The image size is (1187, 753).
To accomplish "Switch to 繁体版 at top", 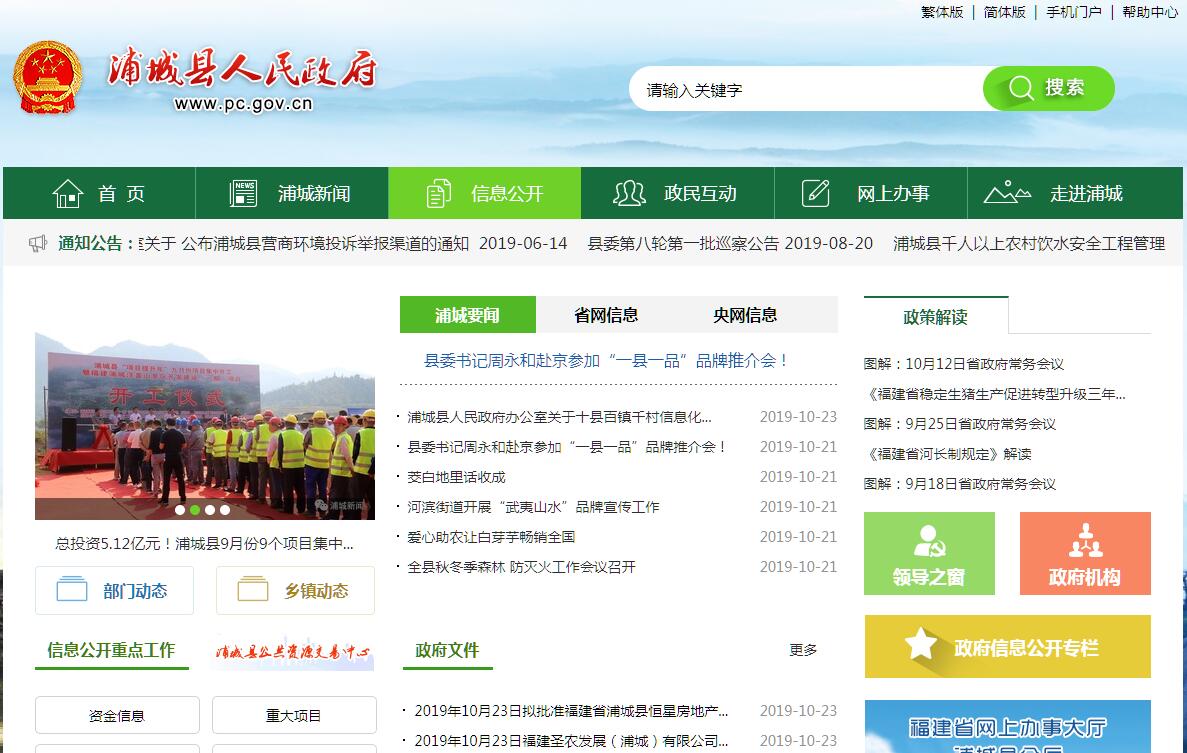I will tap(942, 12).
